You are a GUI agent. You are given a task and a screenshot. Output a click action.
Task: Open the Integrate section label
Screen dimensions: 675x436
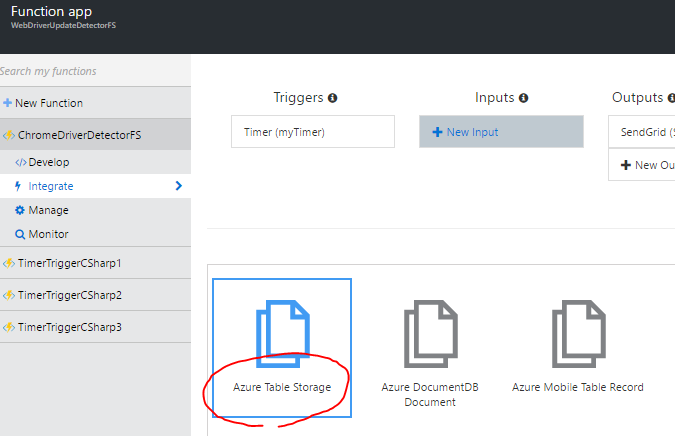pyautogui.click(x=51, y=186)
